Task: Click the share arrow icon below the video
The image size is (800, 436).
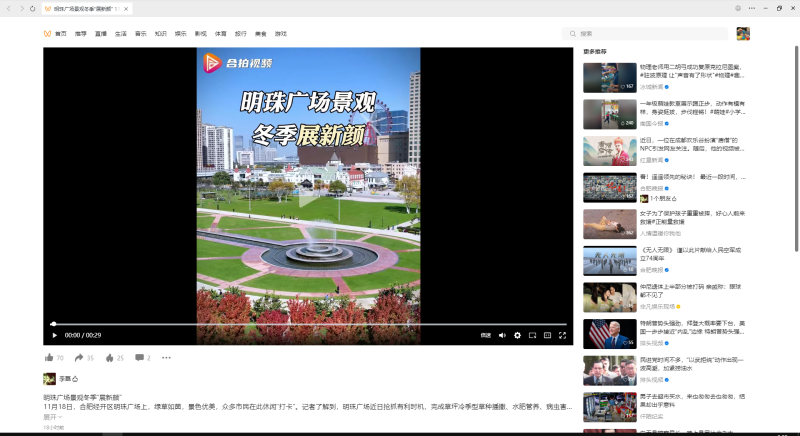Action: [x=79, y=357]
